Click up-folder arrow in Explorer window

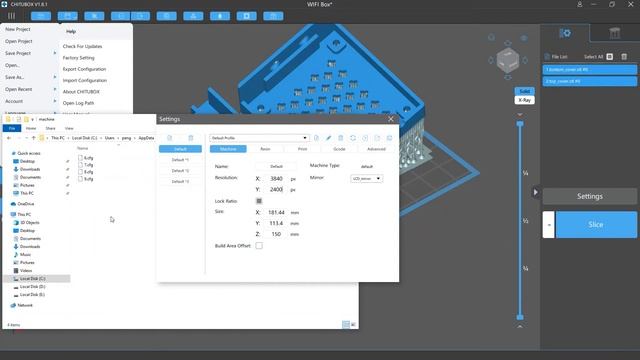(33, 138)
